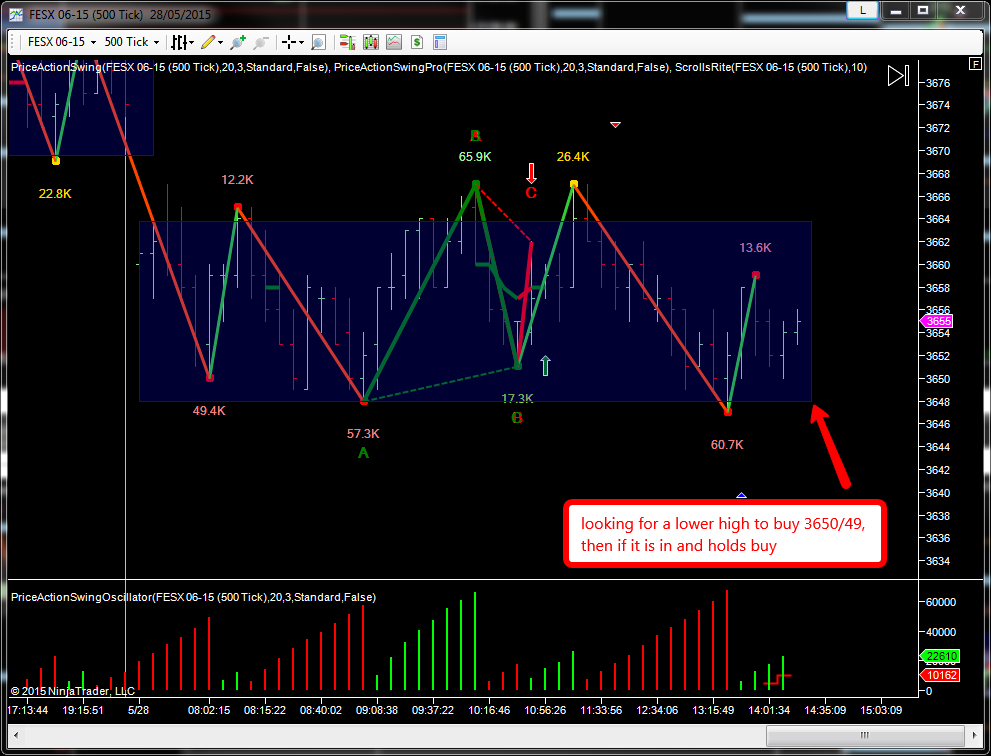Click the 3634 price axis label
The width and height of the screenshot is (991, 756).
[938, 561]
